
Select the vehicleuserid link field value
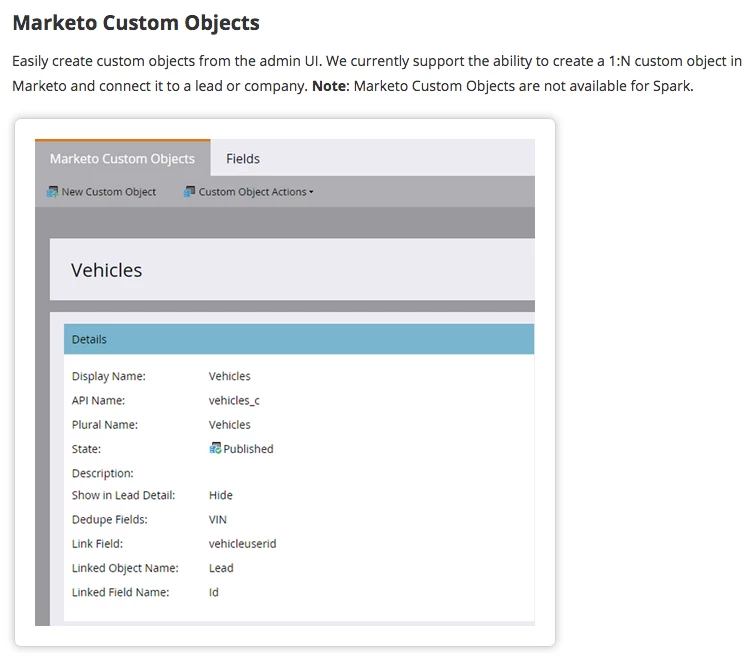point(243,544)
